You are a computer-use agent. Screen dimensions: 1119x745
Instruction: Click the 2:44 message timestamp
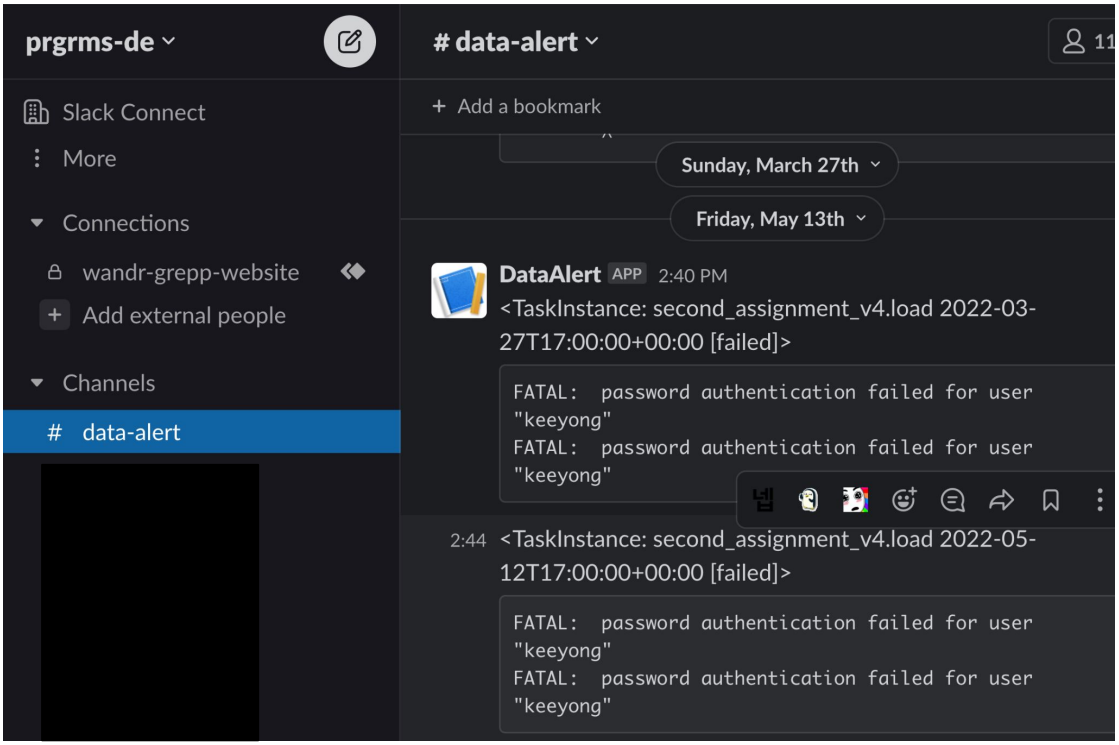(468, 541)
